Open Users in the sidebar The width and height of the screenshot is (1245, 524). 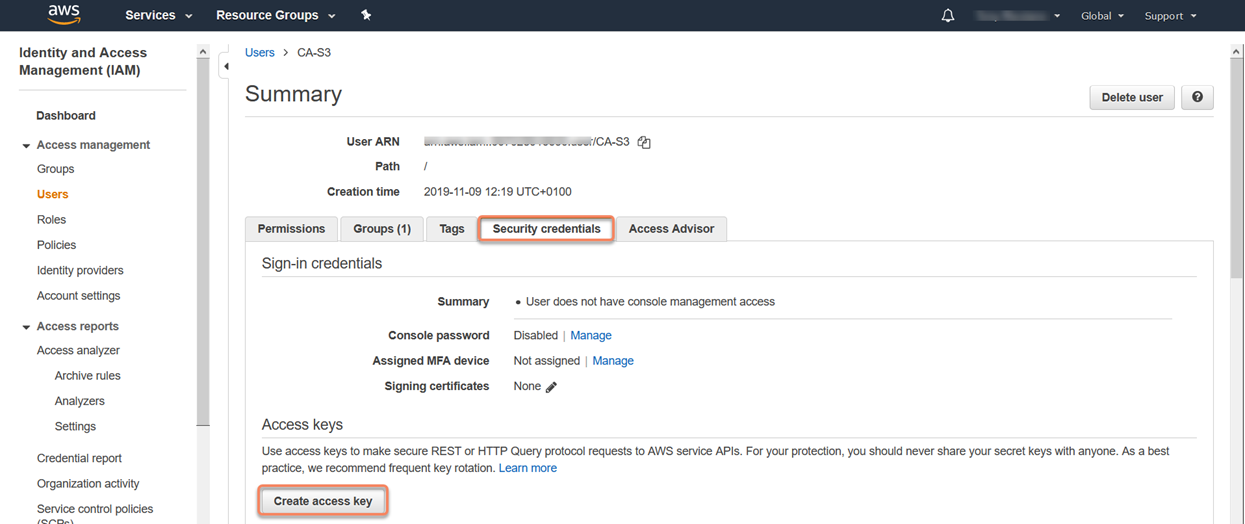tap(53, 194)
